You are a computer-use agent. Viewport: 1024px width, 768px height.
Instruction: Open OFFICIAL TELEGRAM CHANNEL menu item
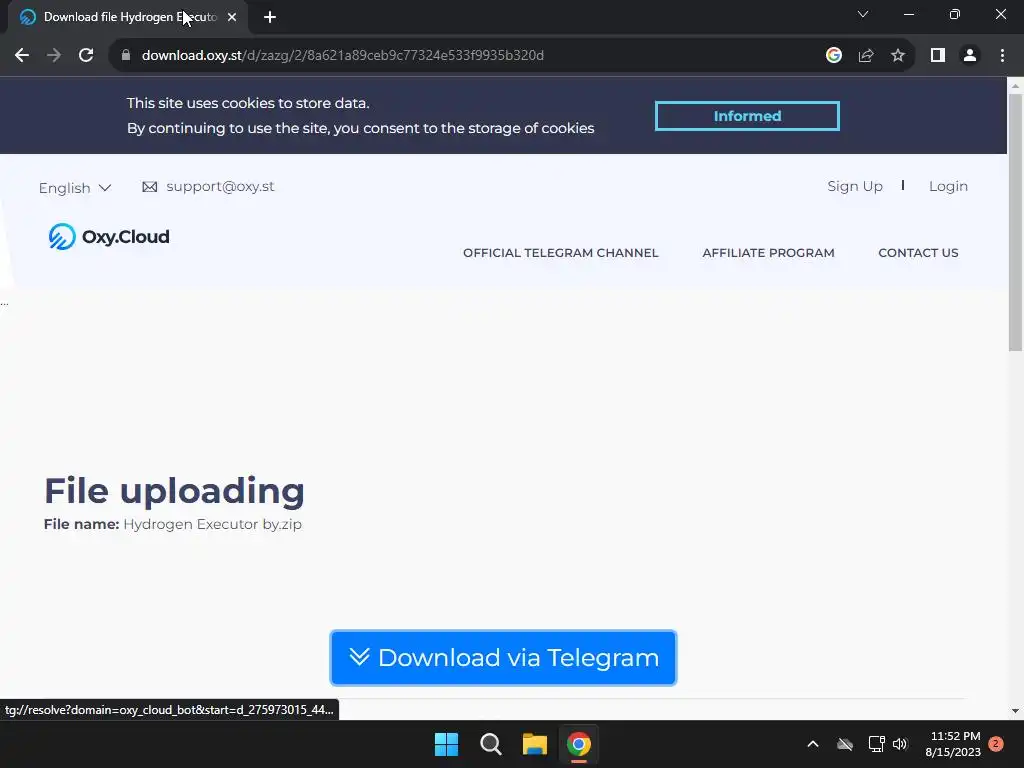(560, 253)
